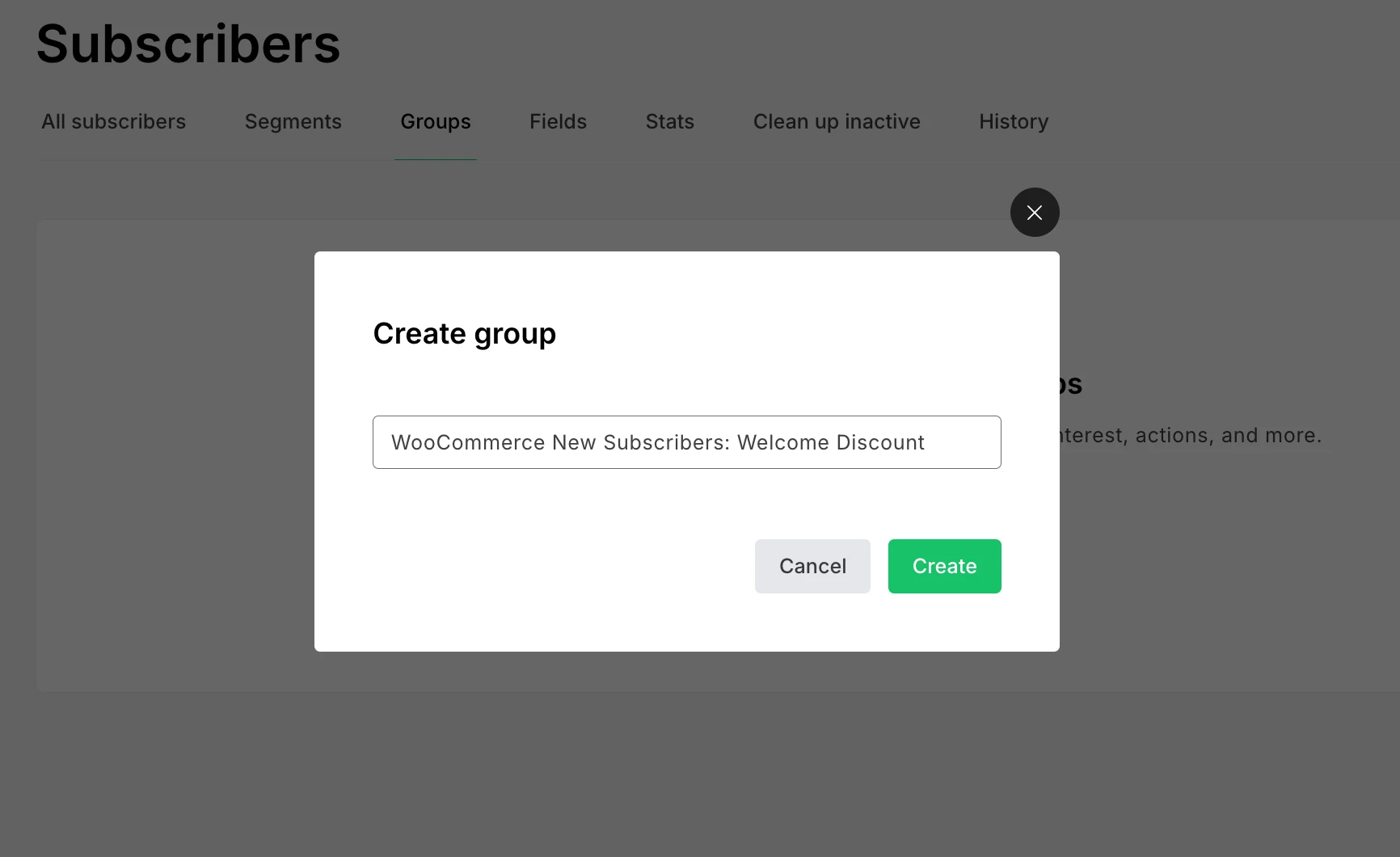Viewport: 1400px width, 857px height.
Task: Go to the Fields tab
Action: [558, 121]
